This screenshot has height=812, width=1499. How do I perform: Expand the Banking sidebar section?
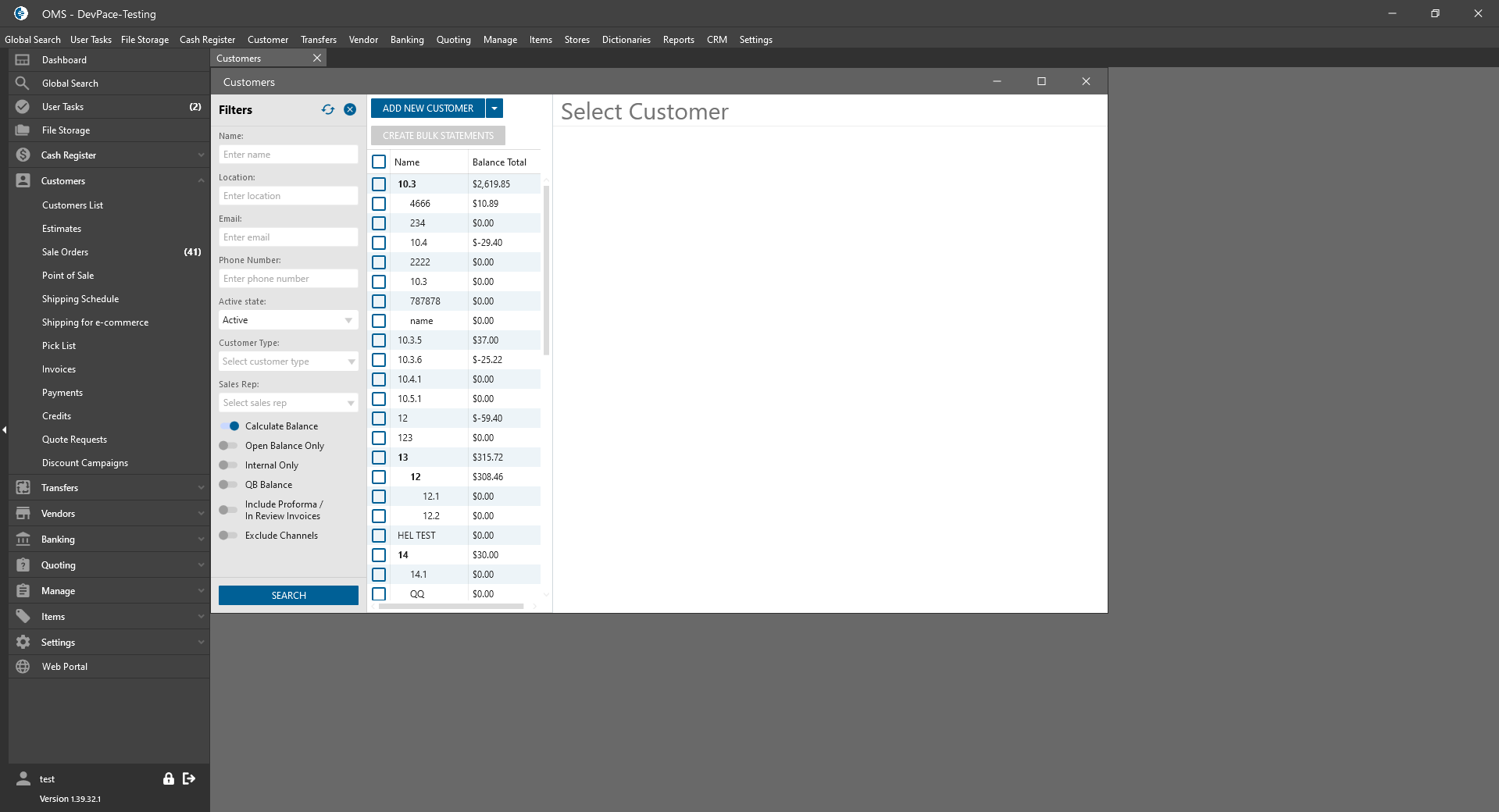(x=201, y=540)
